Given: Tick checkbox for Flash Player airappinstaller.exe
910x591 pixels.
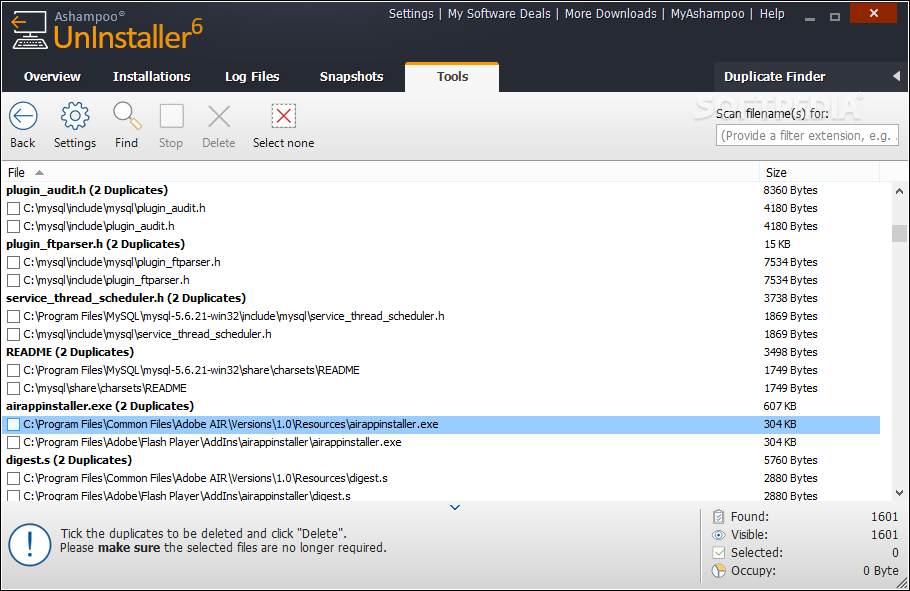Looking at the screenshot, I should coord(13,442).
